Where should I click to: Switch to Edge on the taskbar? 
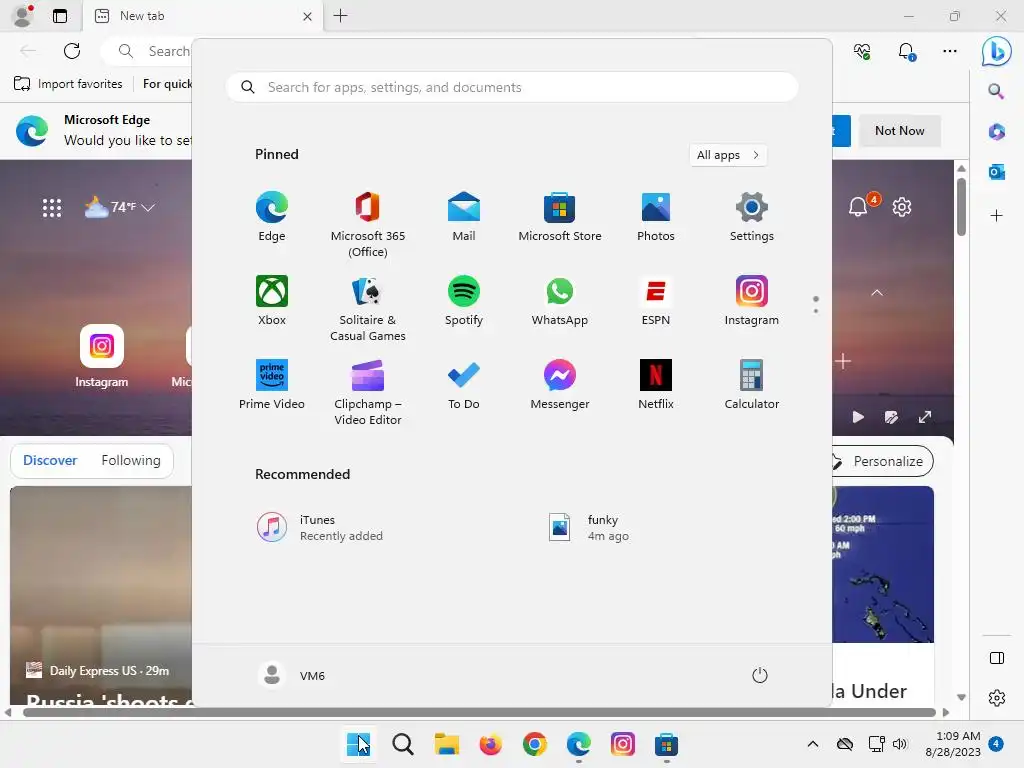coord(579,744)
